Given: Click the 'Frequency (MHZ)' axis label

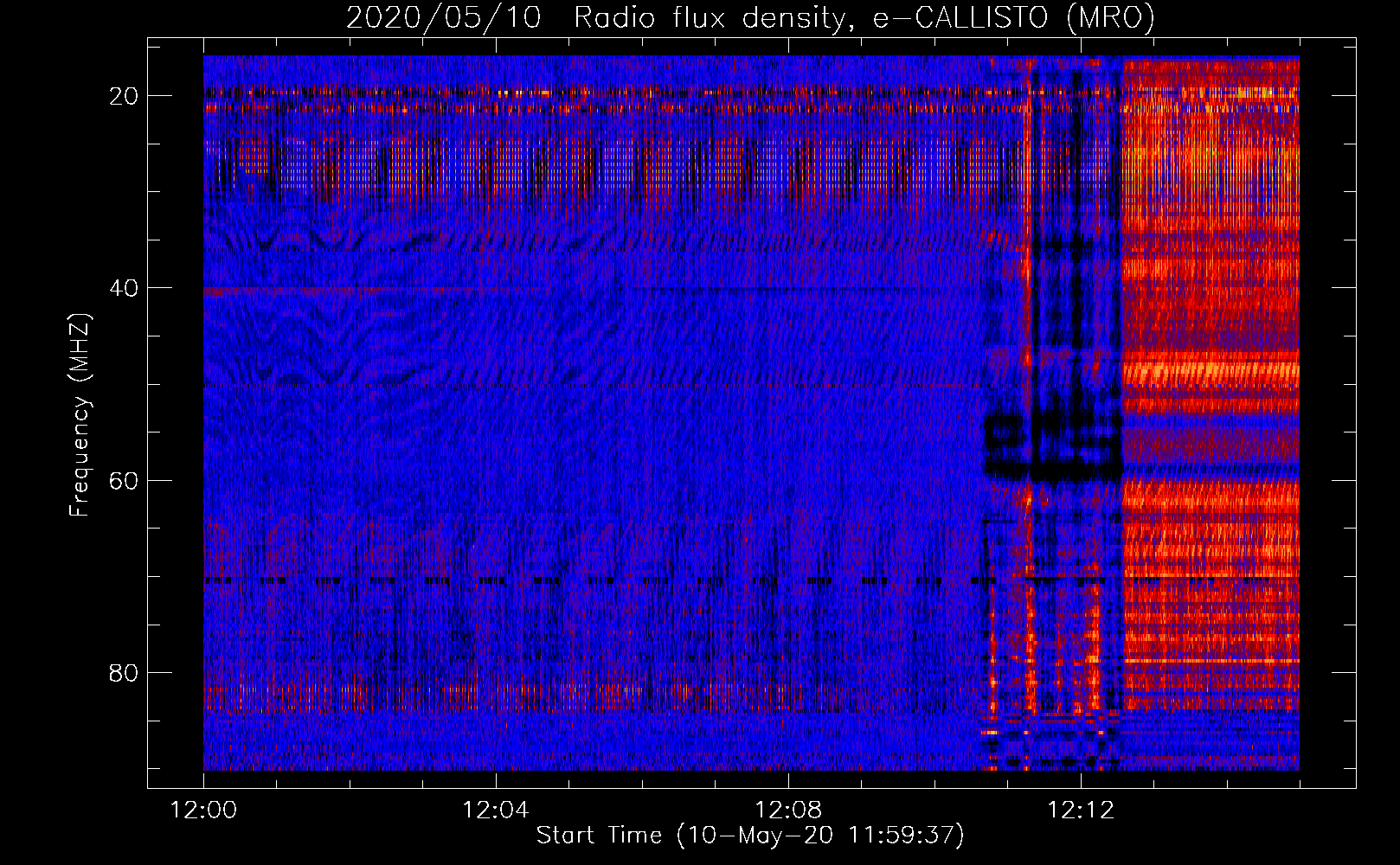Looking at the screenshot, I should pos(80,415).
